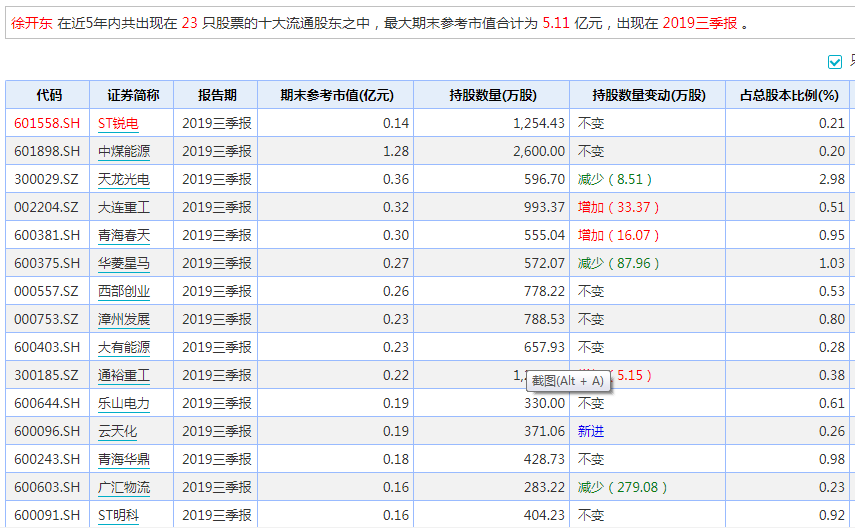
Task: Select stock code 600243.SH
Action: (47, 459)
